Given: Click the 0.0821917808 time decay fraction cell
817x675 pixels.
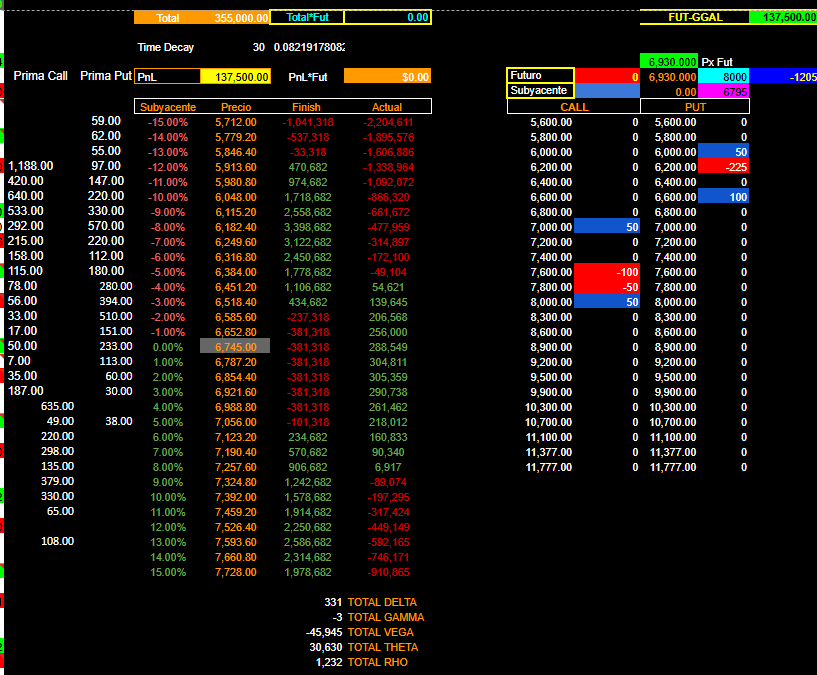Looking at the screenshot, I should point(309,47).
